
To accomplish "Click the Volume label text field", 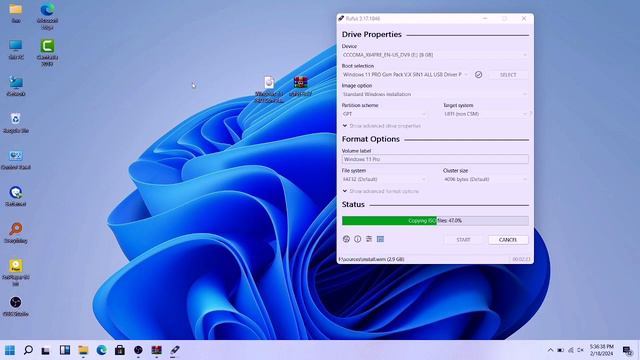I will click(x=435, y=159).
